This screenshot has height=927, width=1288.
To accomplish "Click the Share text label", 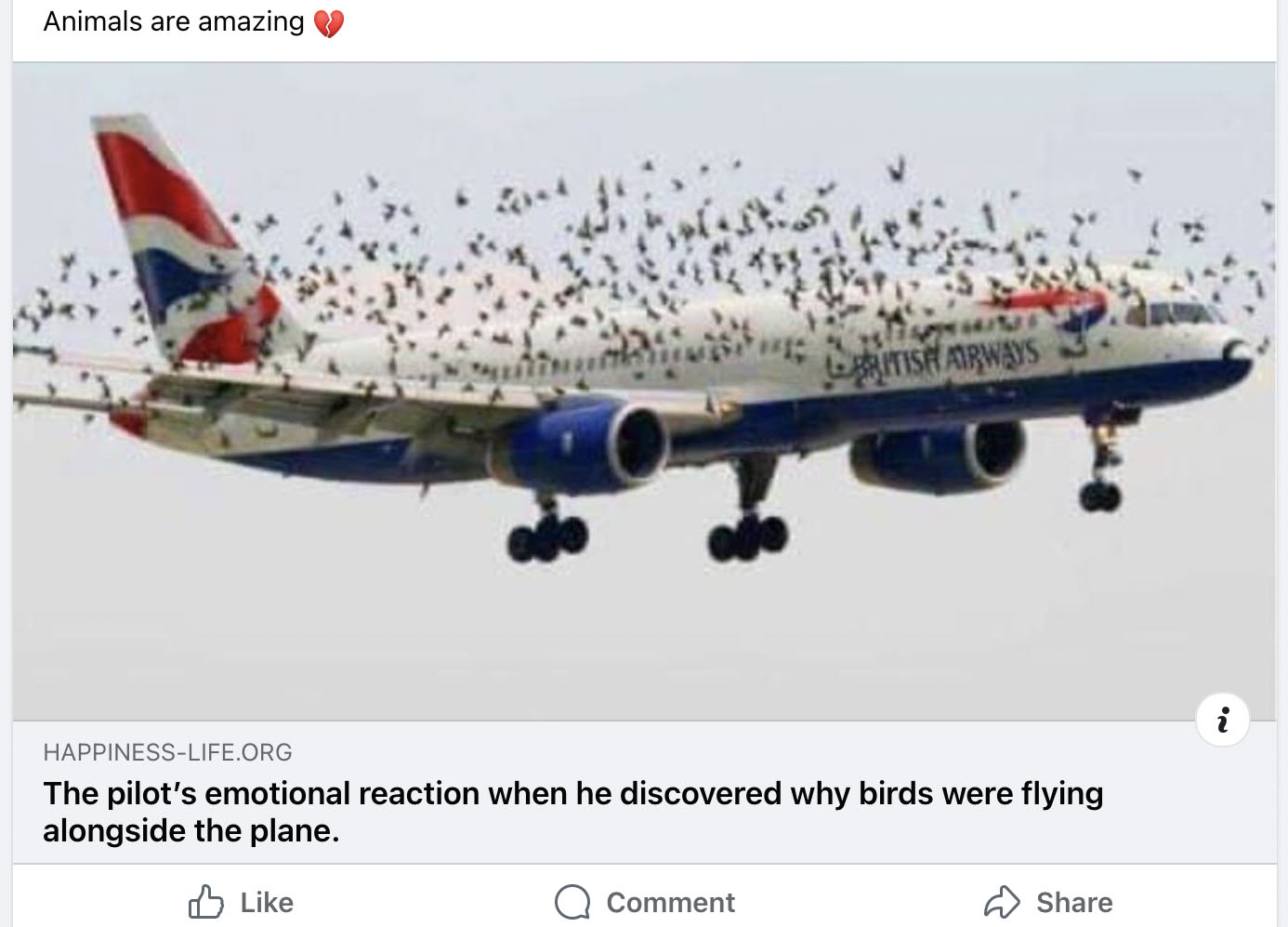I will [1074, 902].
